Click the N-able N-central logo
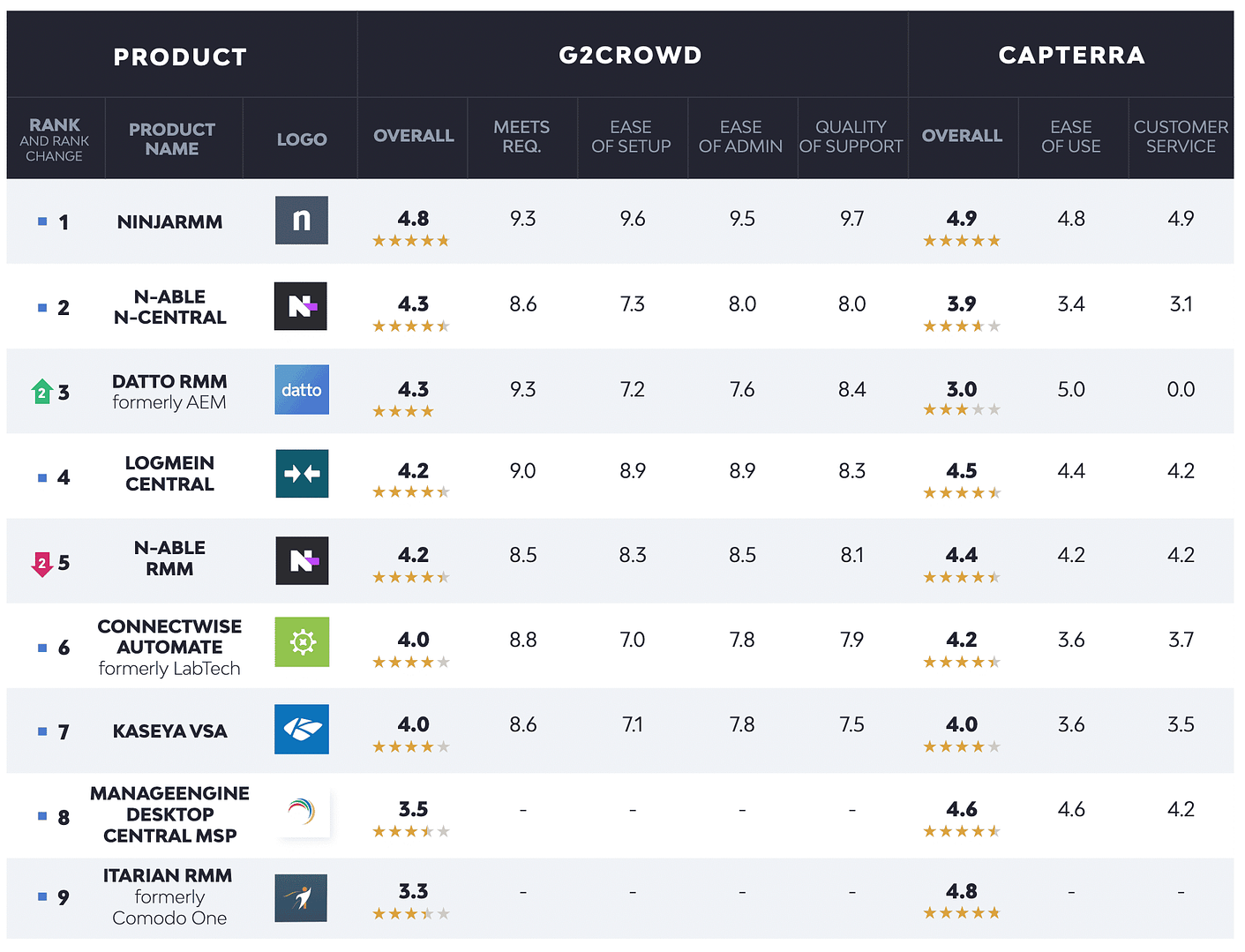The image size is (1245, 952). coord(301,306)
